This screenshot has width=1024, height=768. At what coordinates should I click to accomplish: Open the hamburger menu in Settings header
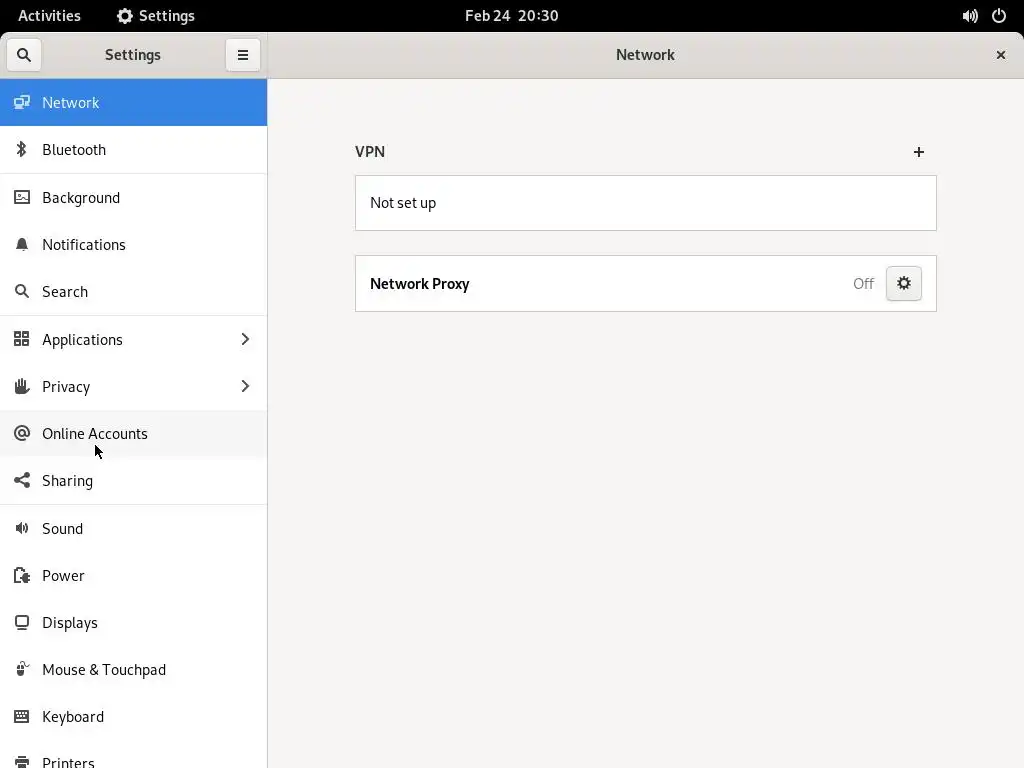[x=243, y=55]
